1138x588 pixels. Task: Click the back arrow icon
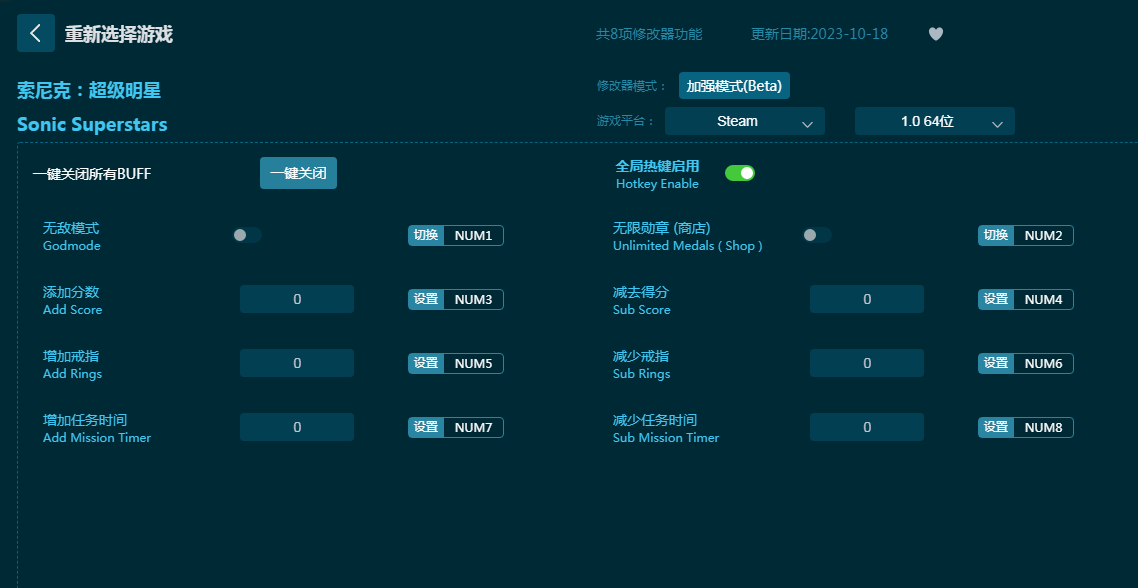36,33
